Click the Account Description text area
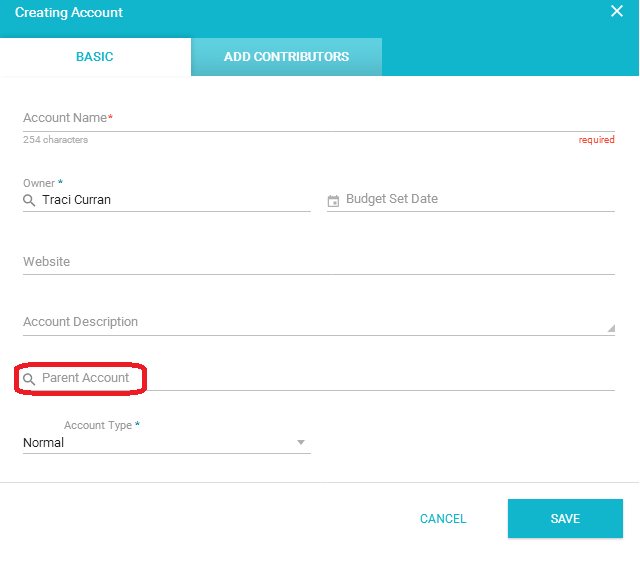640x564 pixels. (319, 322)
